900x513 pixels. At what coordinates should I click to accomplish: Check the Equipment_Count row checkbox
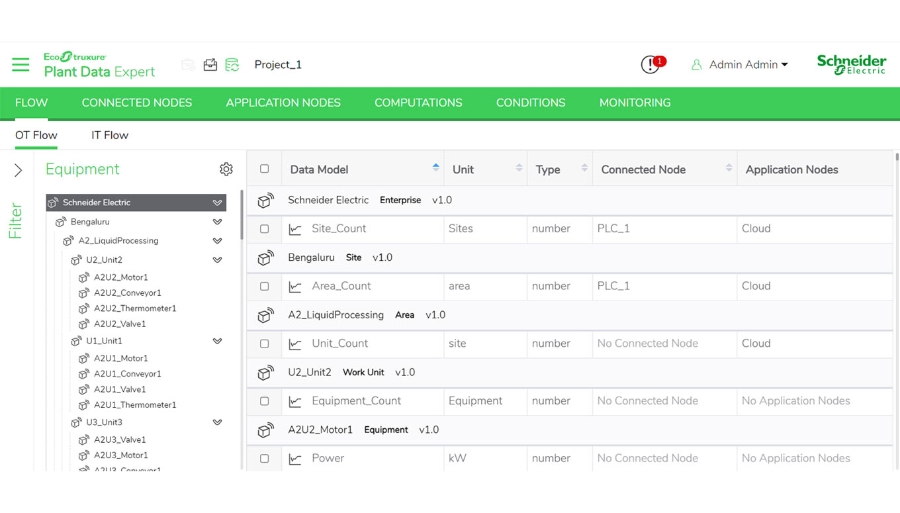tap(265, 401)
